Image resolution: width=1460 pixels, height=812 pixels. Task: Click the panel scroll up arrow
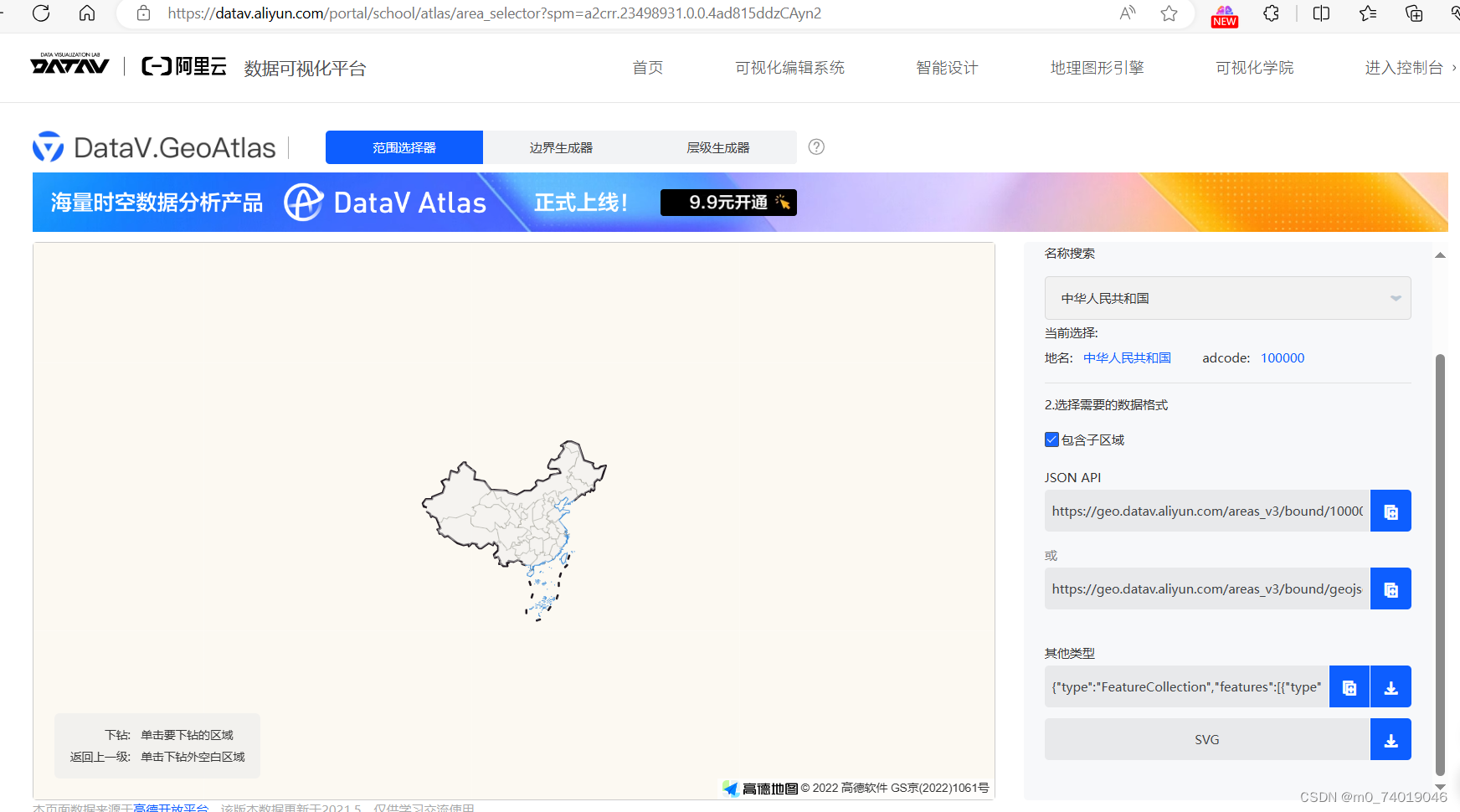[x=1440, y=254]
